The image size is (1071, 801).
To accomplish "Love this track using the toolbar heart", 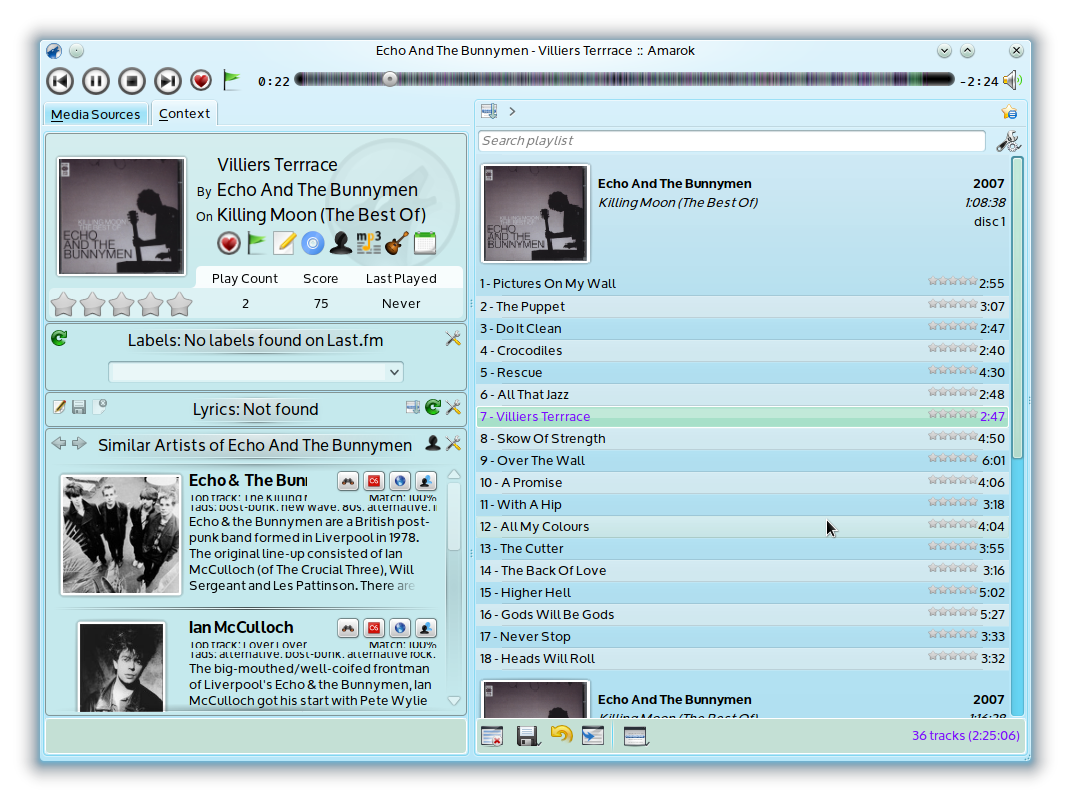I will tap(201, 81).
